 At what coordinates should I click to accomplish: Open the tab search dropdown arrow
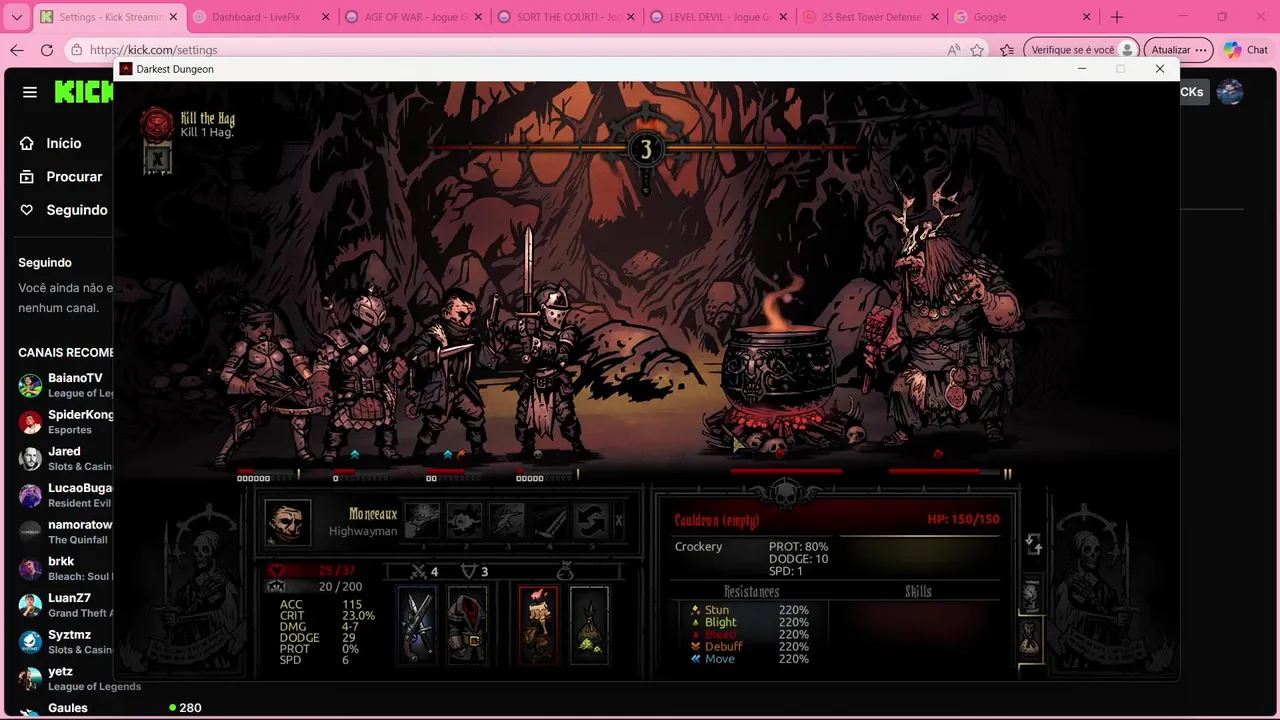click(16, 17)
